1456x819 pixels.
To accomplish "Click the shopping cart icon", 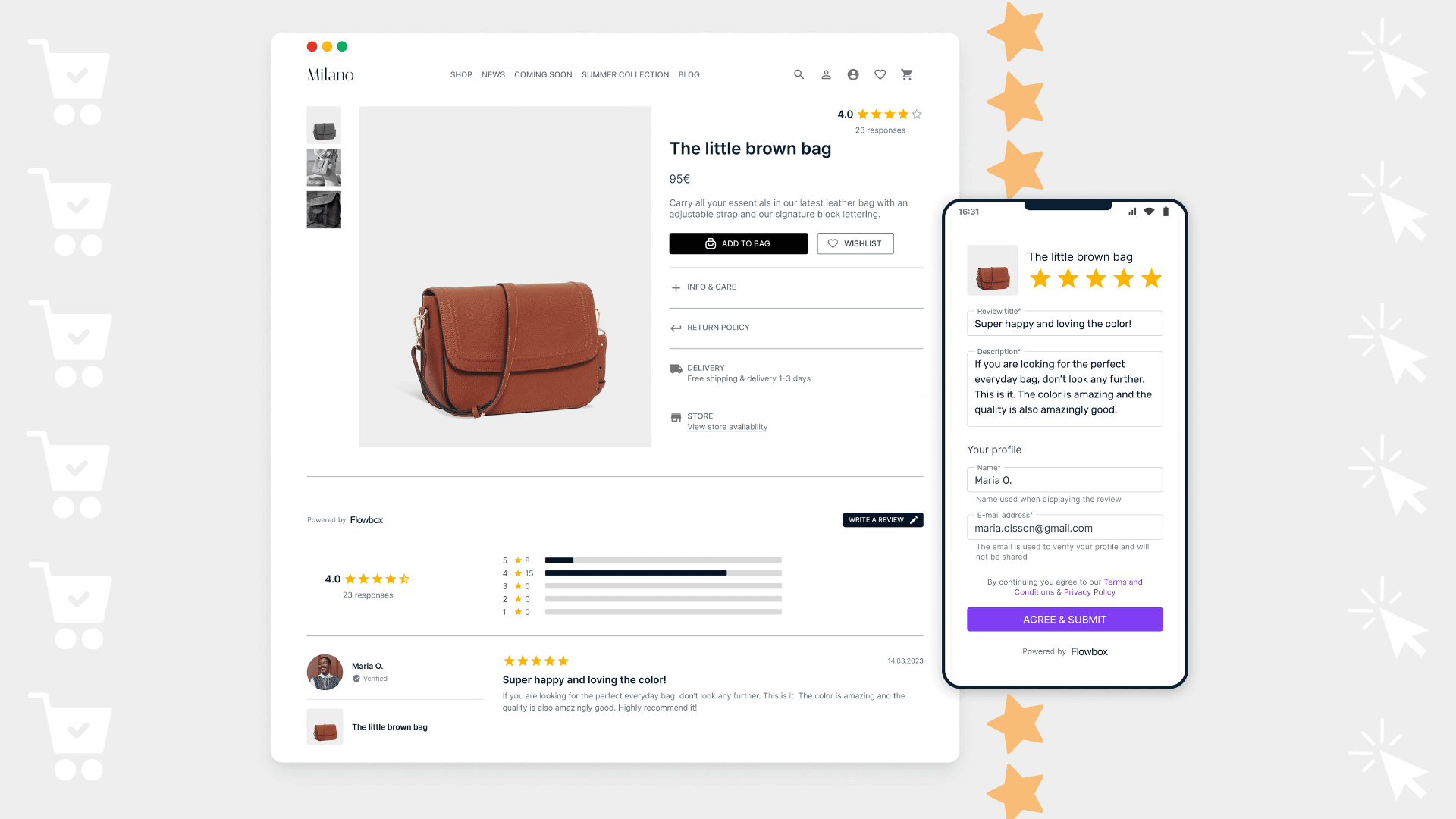I will pyautogui.click(x=907, y=74).
